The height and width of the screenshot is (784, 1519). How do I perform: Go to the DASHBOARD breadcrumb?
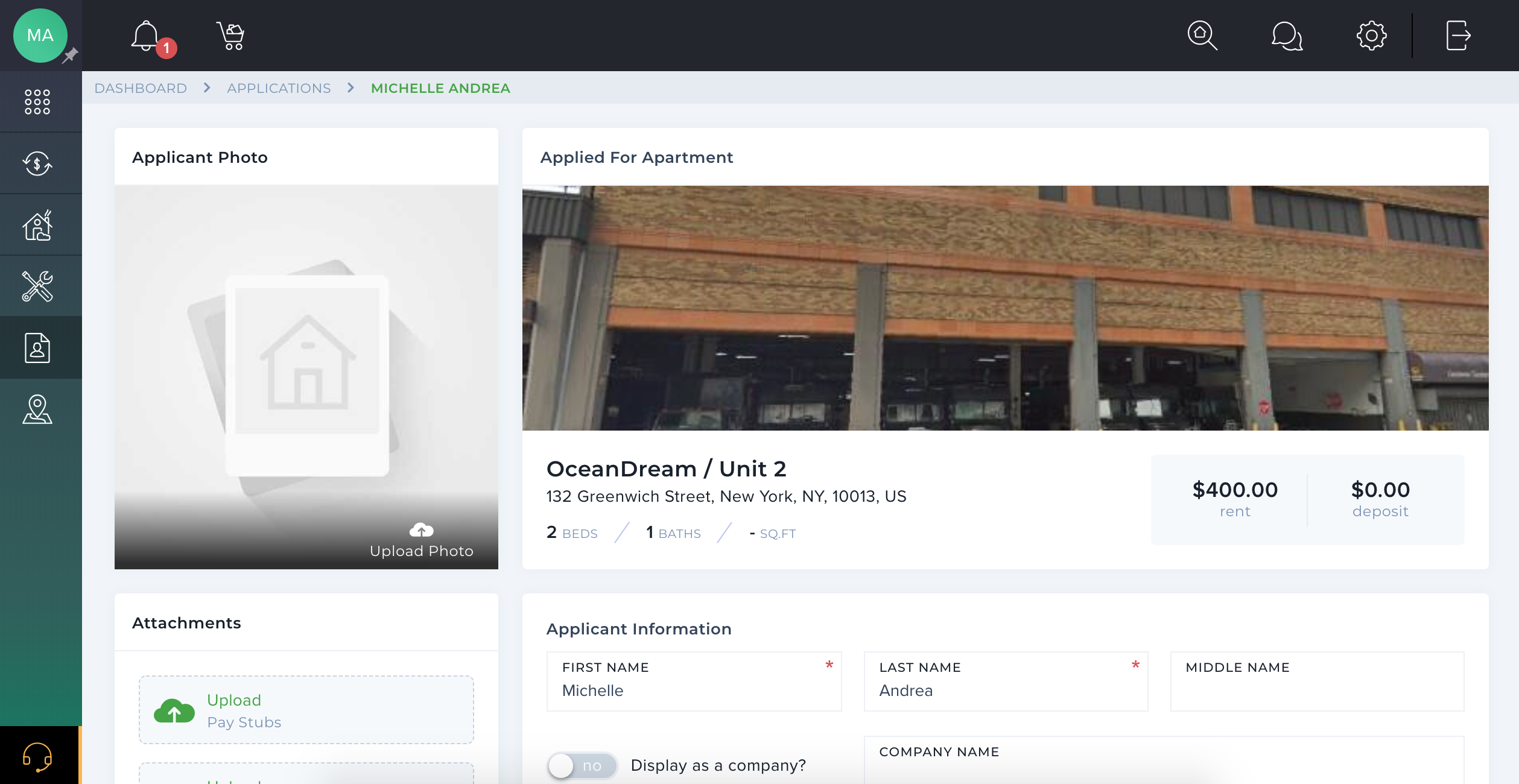tap(141, 88)
